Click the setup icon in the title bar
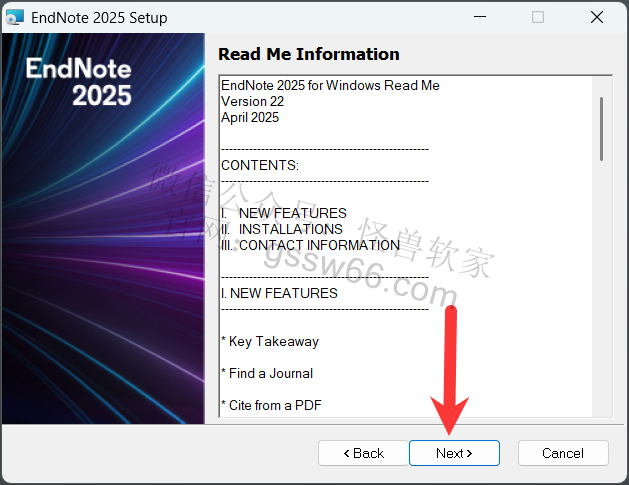Image resolution: width=629 pixels, height=485 pixels. tap(15, 18)
